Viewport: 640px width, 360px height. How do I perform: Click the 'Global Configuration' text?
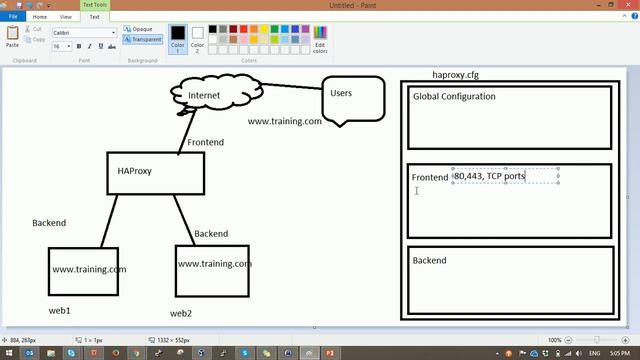click(454, 96)
